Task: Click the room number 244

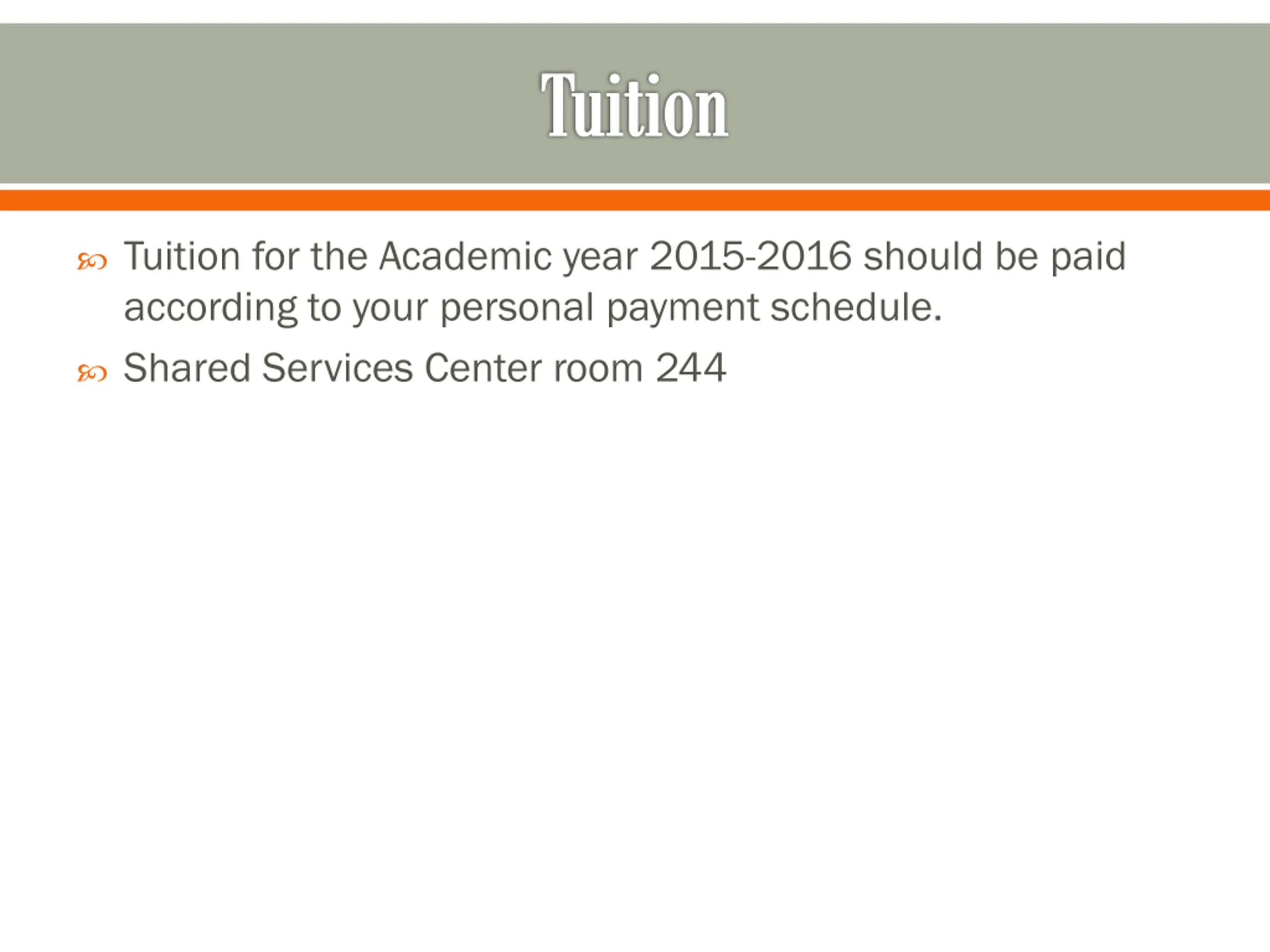Action: 691,368
